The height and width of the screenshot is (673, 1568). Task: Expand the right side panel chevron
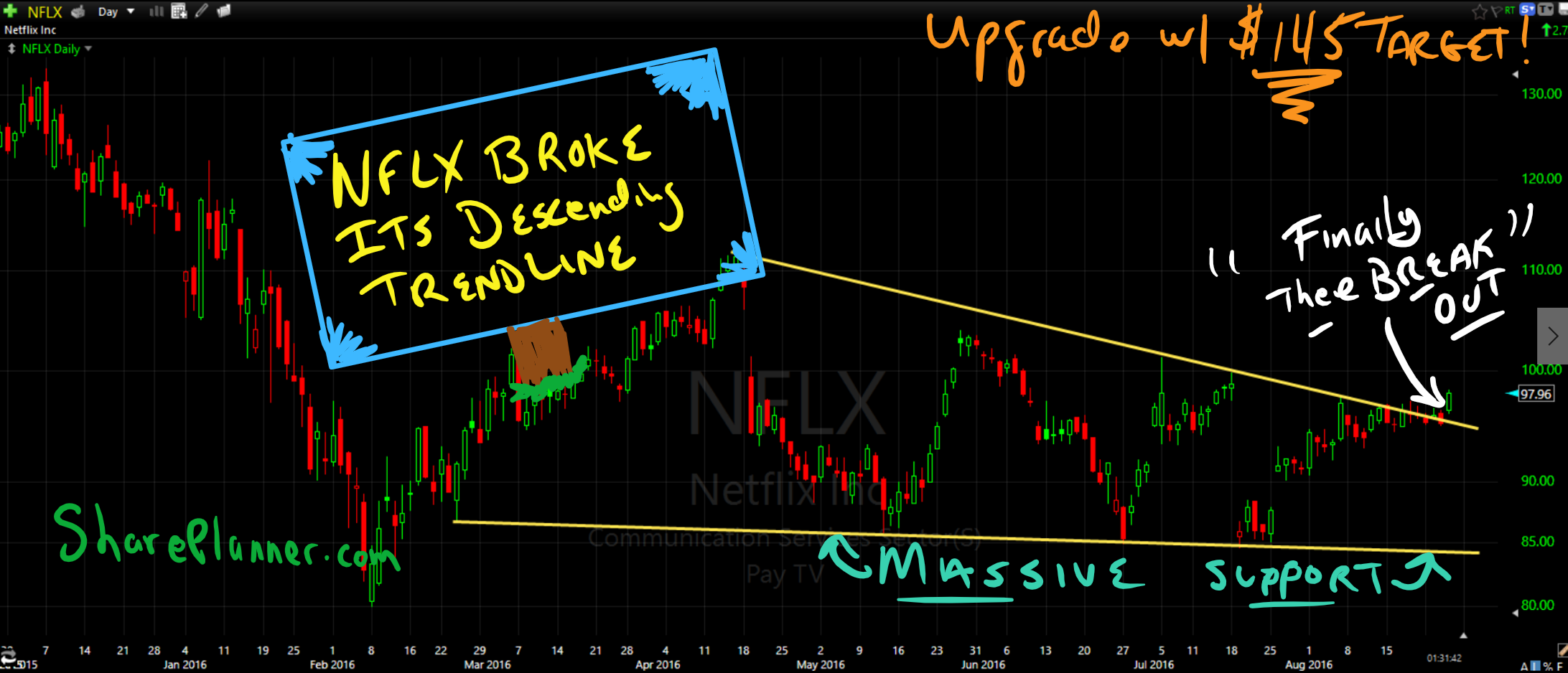tap(1552, 336)
